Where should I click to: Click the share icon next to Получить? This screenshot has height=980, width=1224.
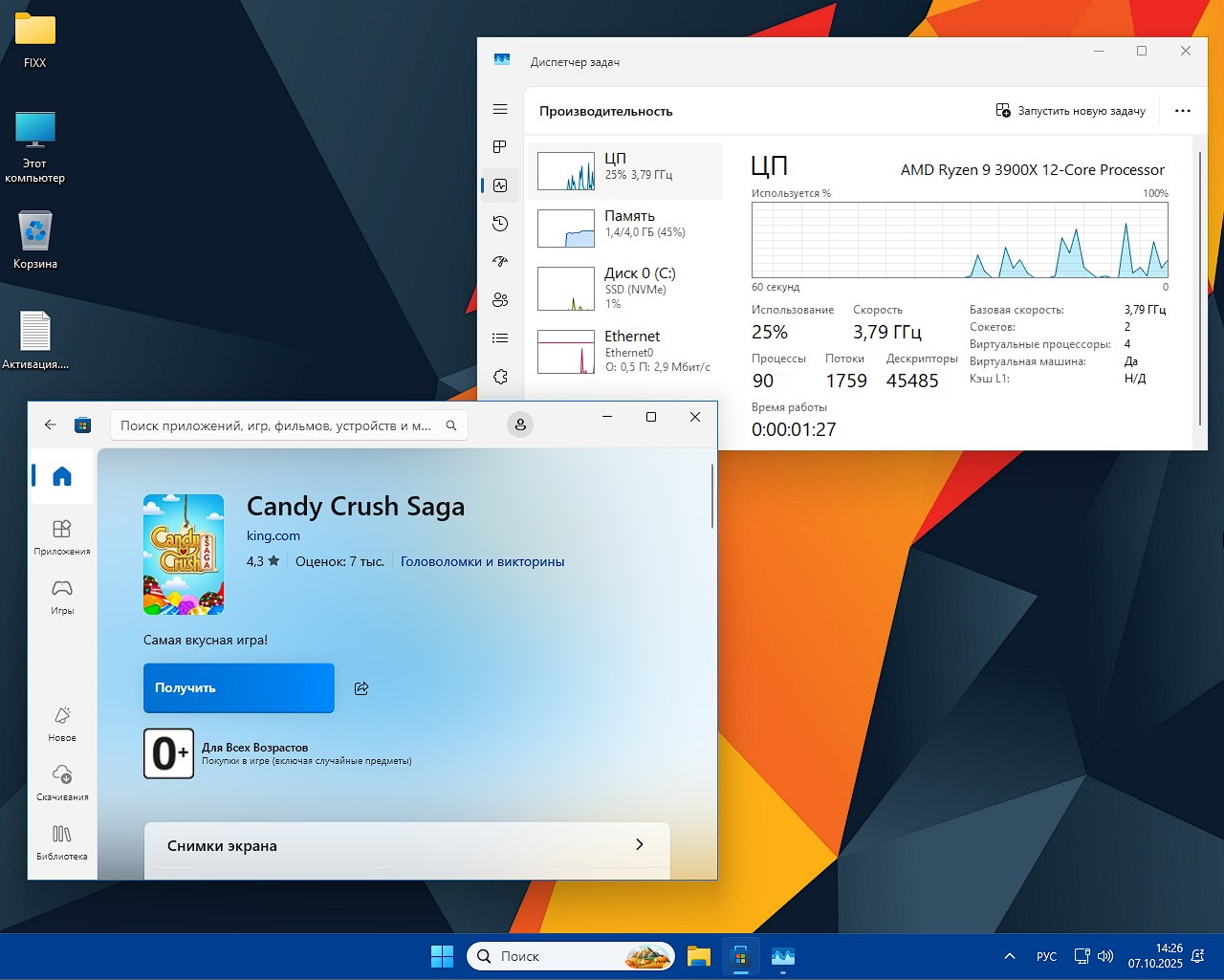(x=361, y=687)
